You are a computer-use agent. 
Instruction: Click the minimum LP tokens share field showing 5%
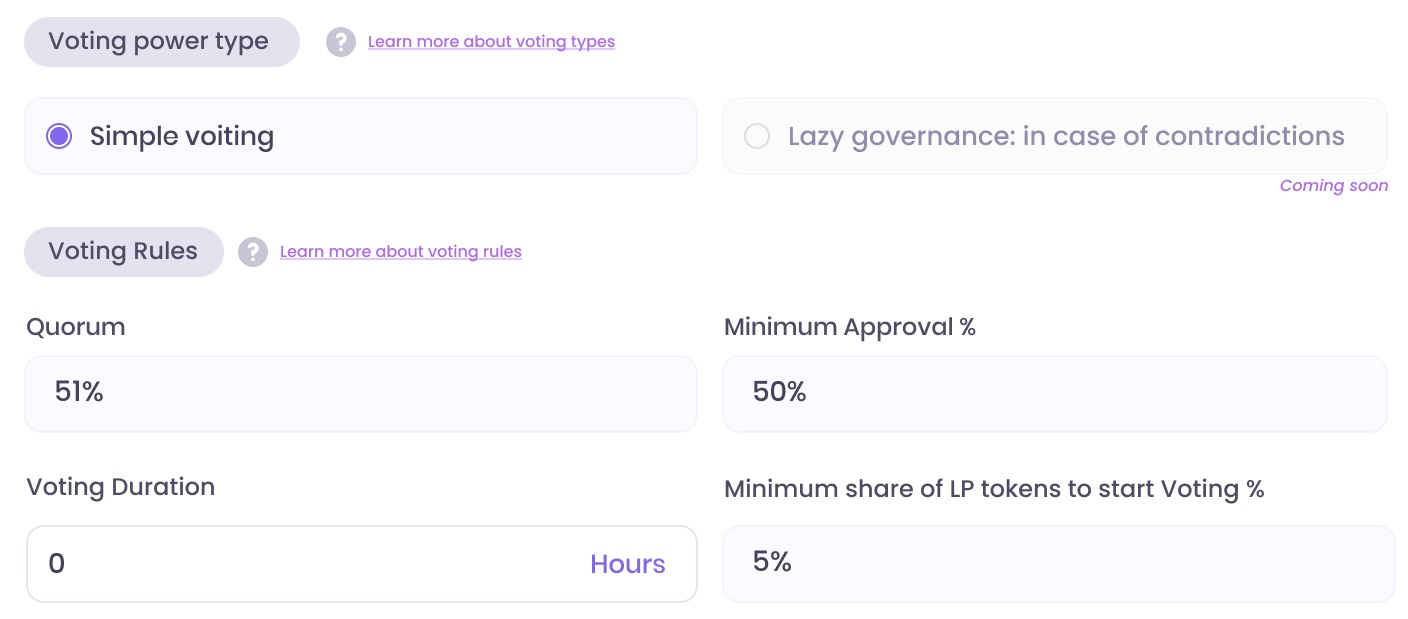pos(1058,563)
